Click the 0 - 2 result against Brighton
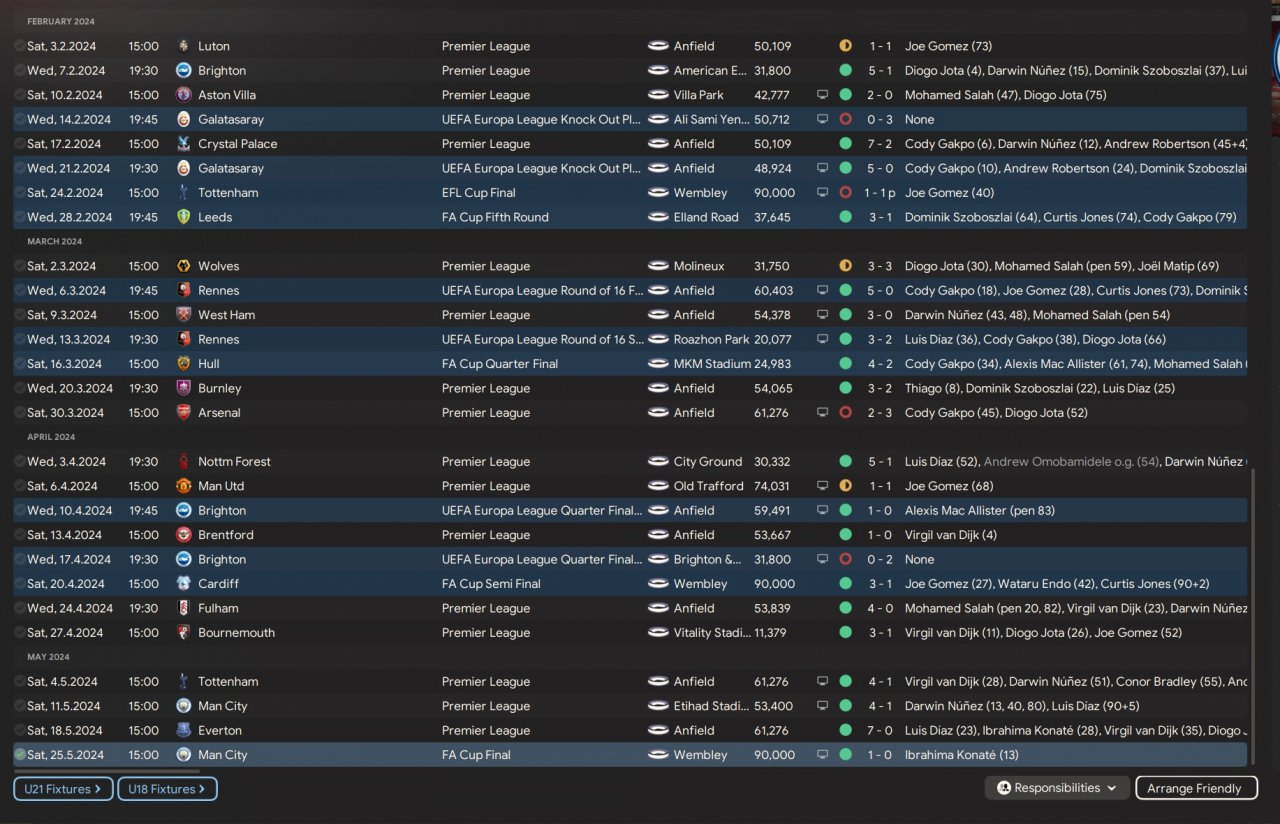 click(x=880, y=559)
